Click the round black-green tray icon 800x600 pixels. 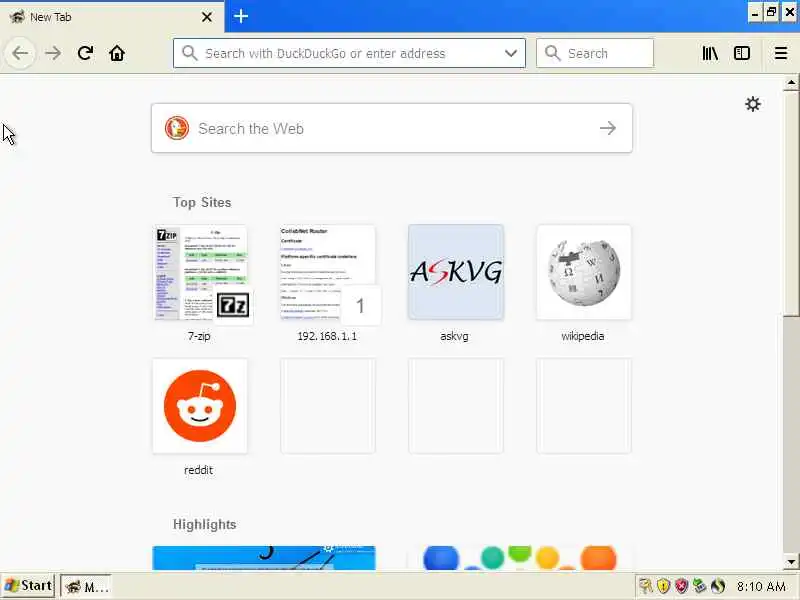point(718,586)
